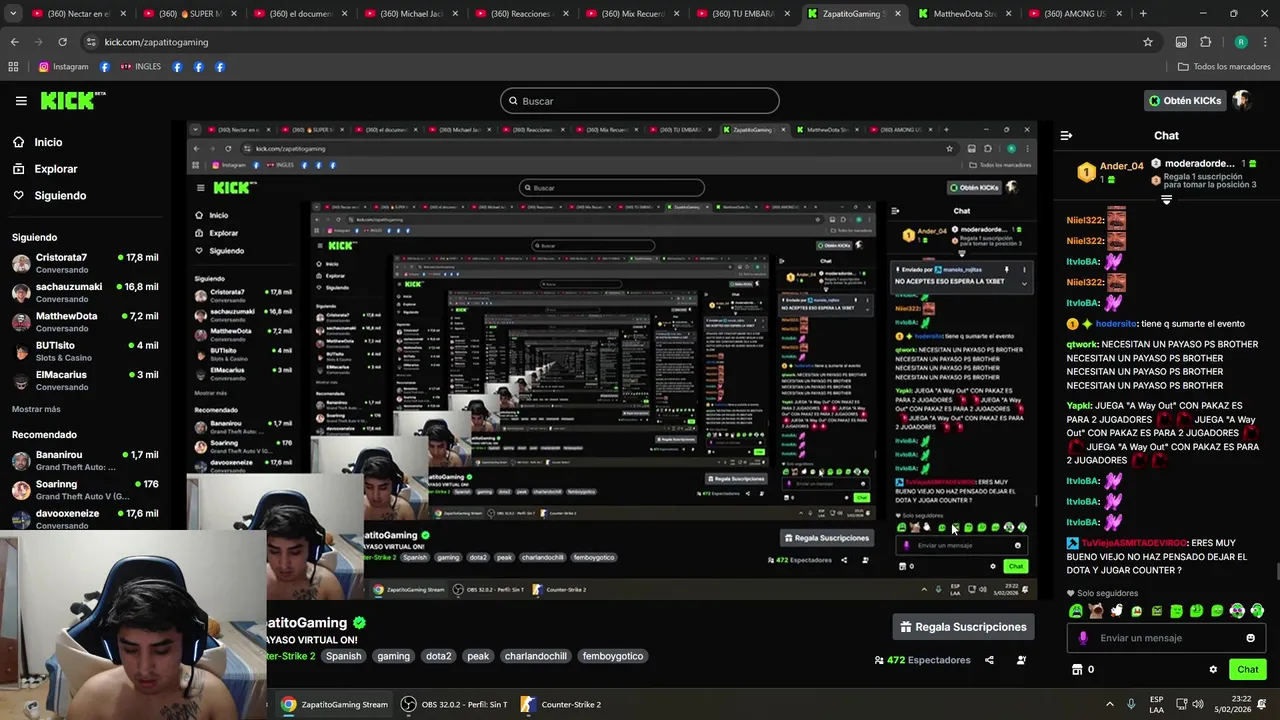Screen dimensions: 1280x720
Task: Focus the Buscar search field
Action: [640, 101]
